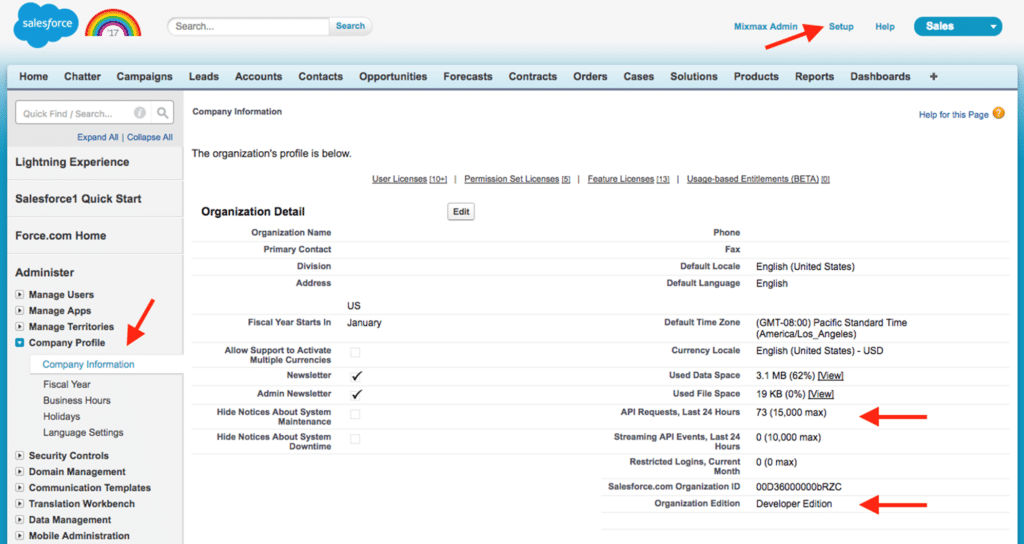Click the Edit button in Organization Detail

tap(461, 212)
